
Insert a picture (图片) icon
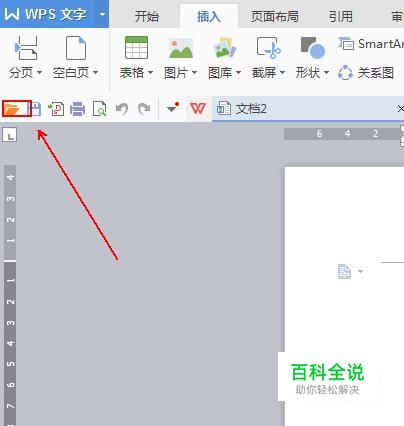click(180, 48)
